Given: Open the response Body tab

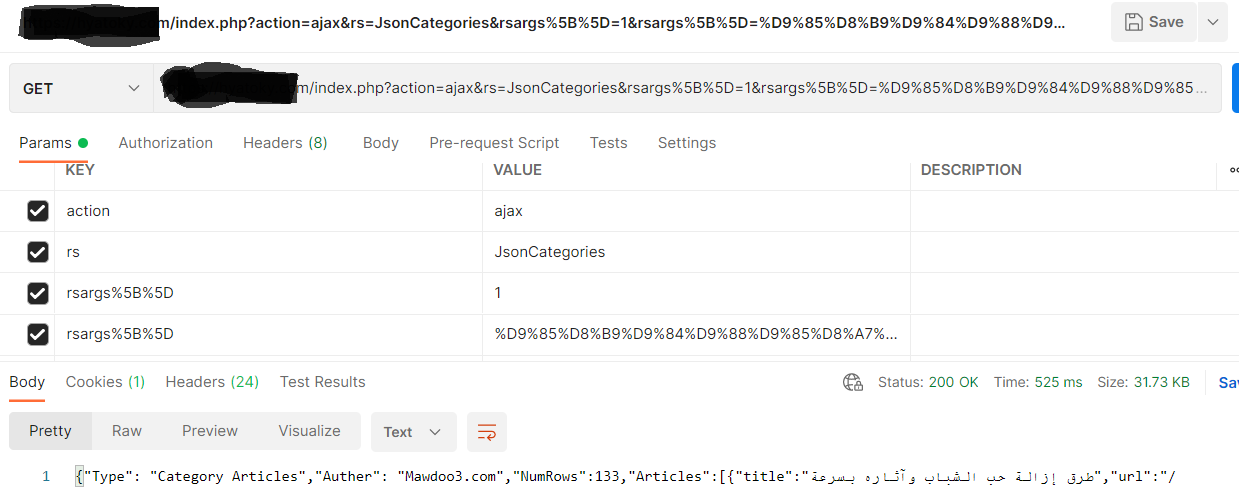Looking at the screenshot, I should tap(27, 382).
